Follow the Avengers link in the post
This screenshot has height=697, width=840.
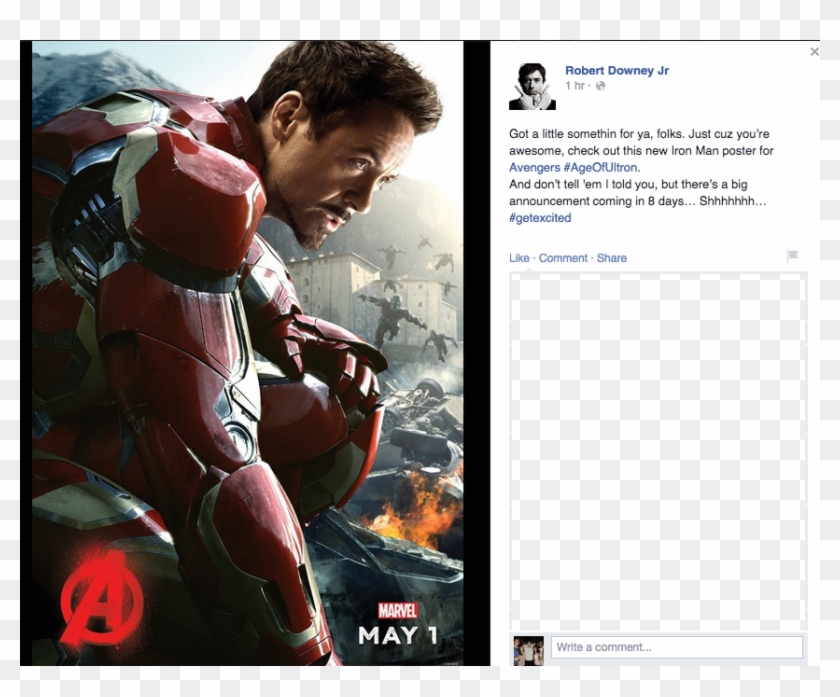[534, 167]
